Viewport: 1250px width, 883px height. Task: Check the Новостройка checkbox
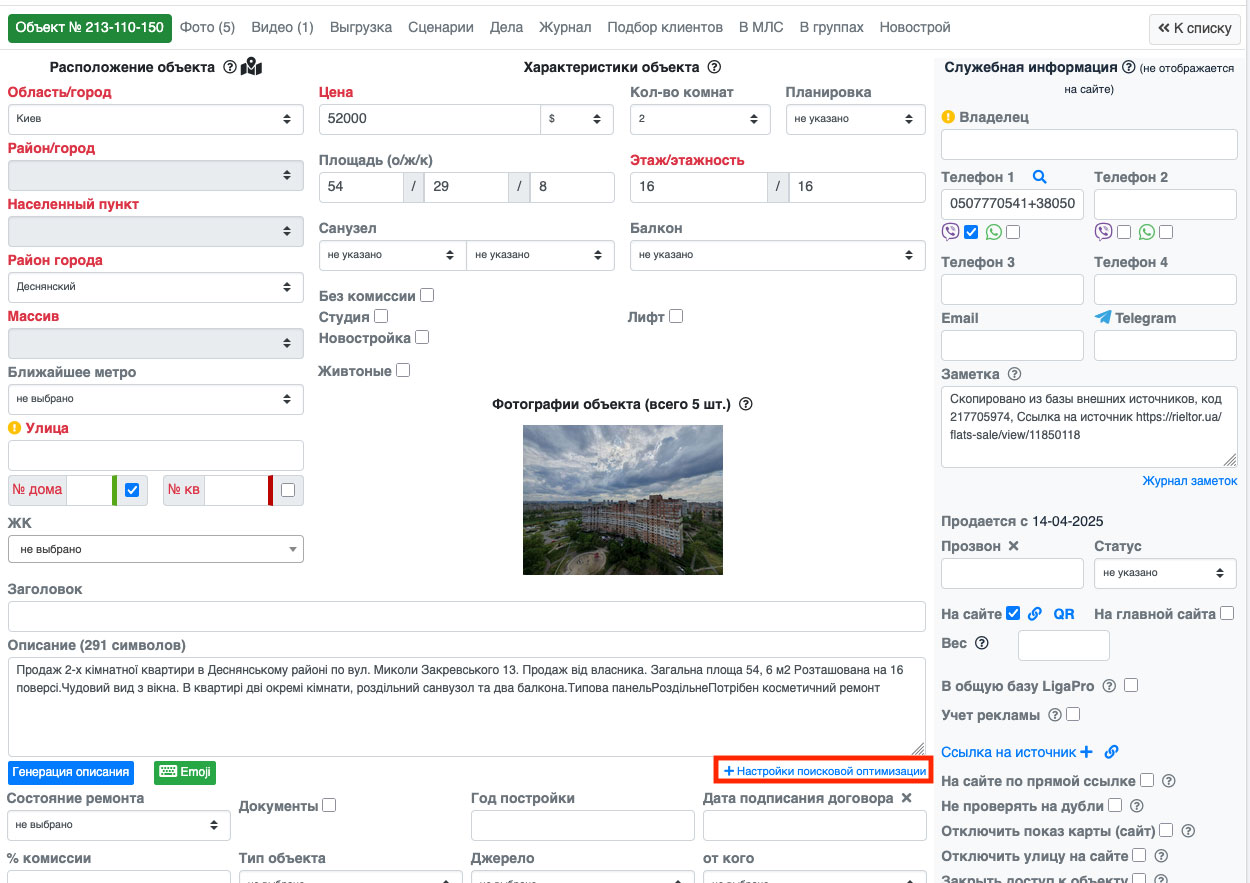click(x=422, y=337)
